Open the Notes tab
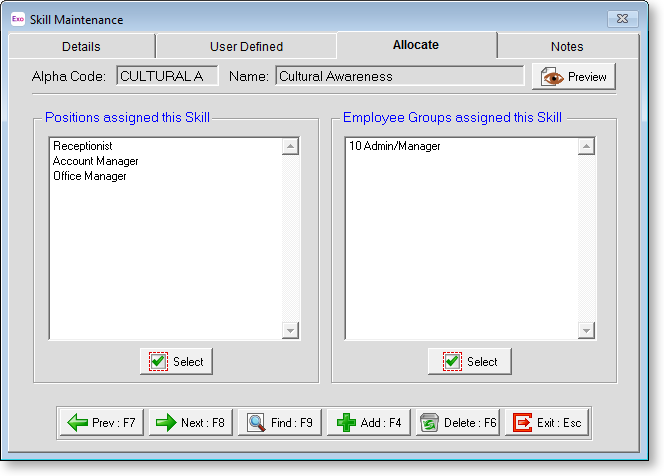 coord(567,46)
